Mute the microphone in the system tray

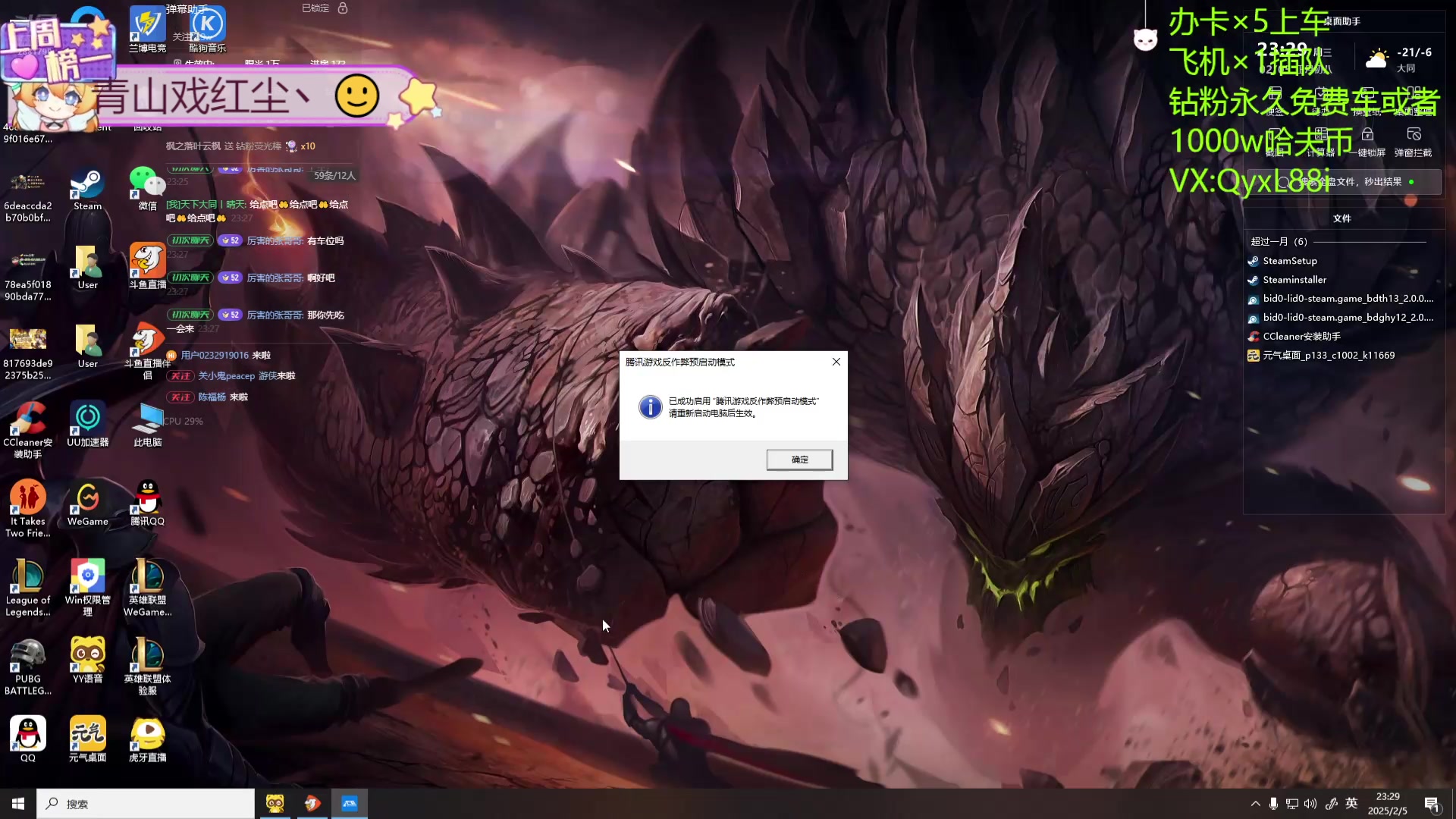click(1273, 804)
